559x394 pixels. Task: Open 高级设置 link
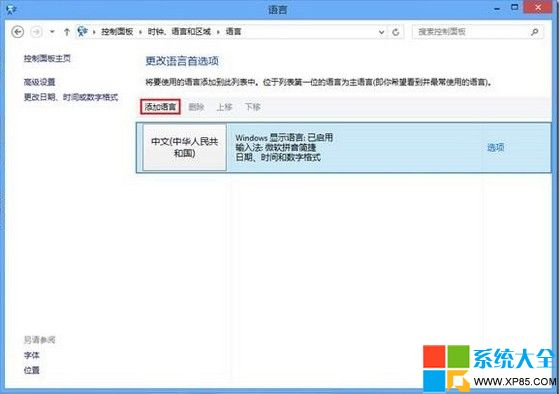tap(39, 82)
